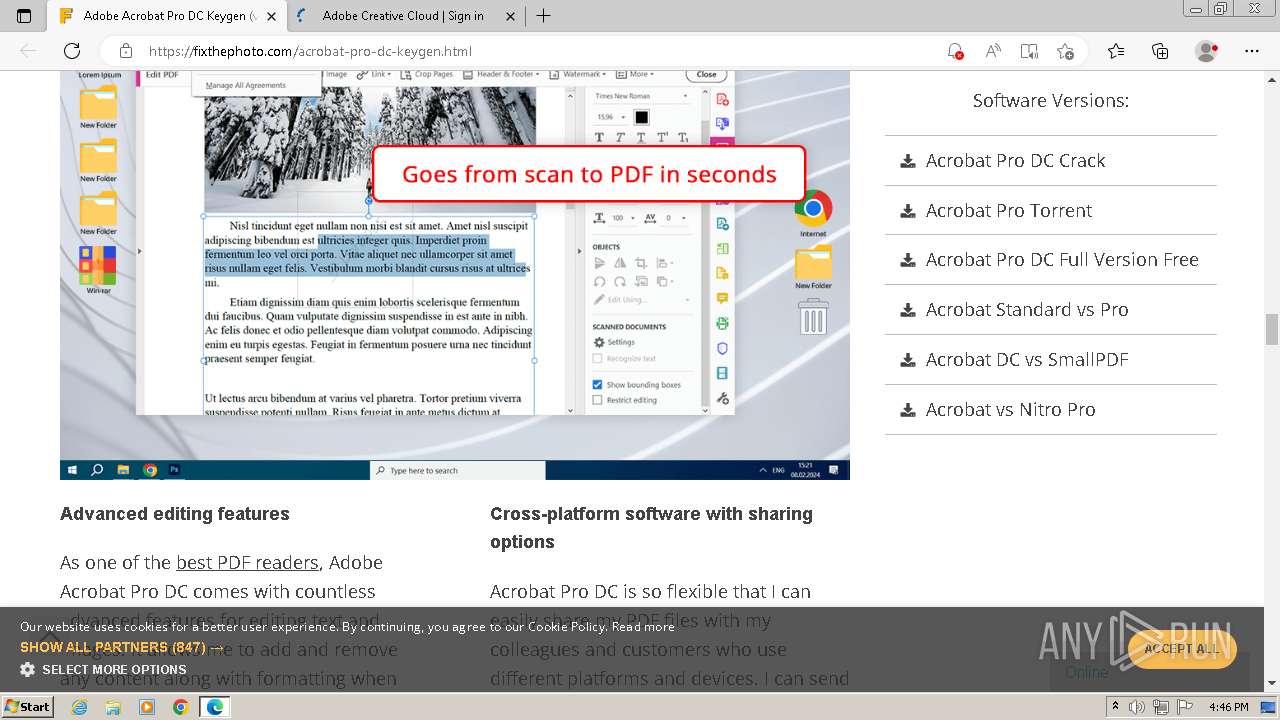Refresh the current page

[x=72, y=51]
